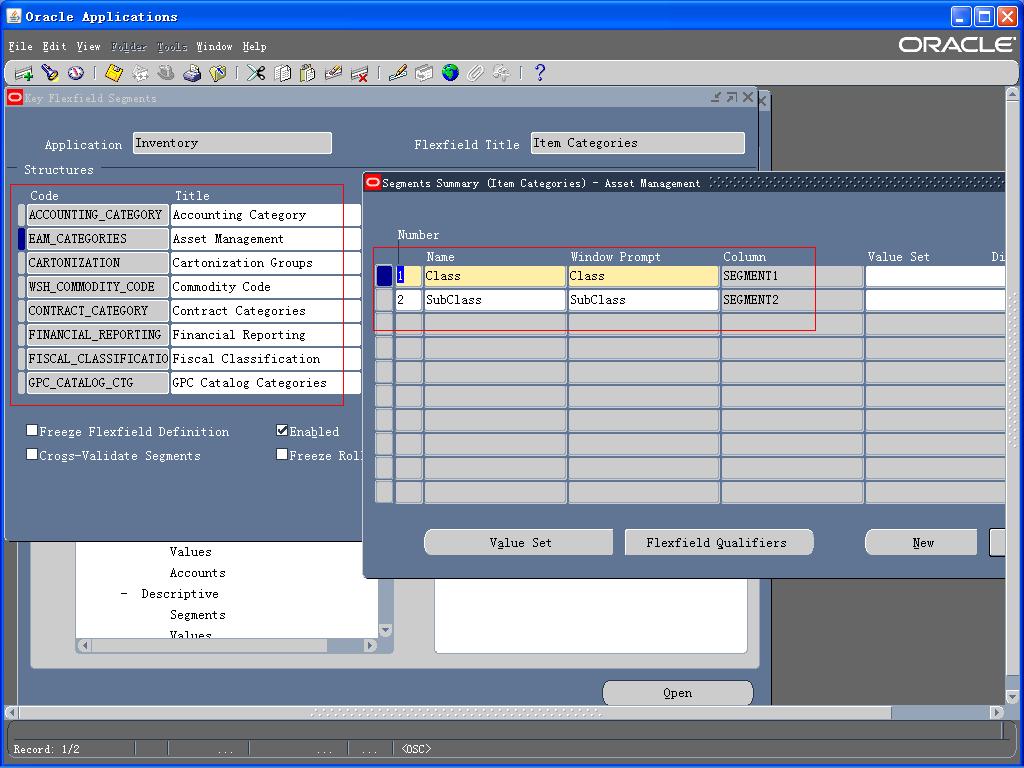Screen dimensions: 1024x768
Task: Click the Oracle logo icon in Segments Summary title
Action: (x=373, y=182)
